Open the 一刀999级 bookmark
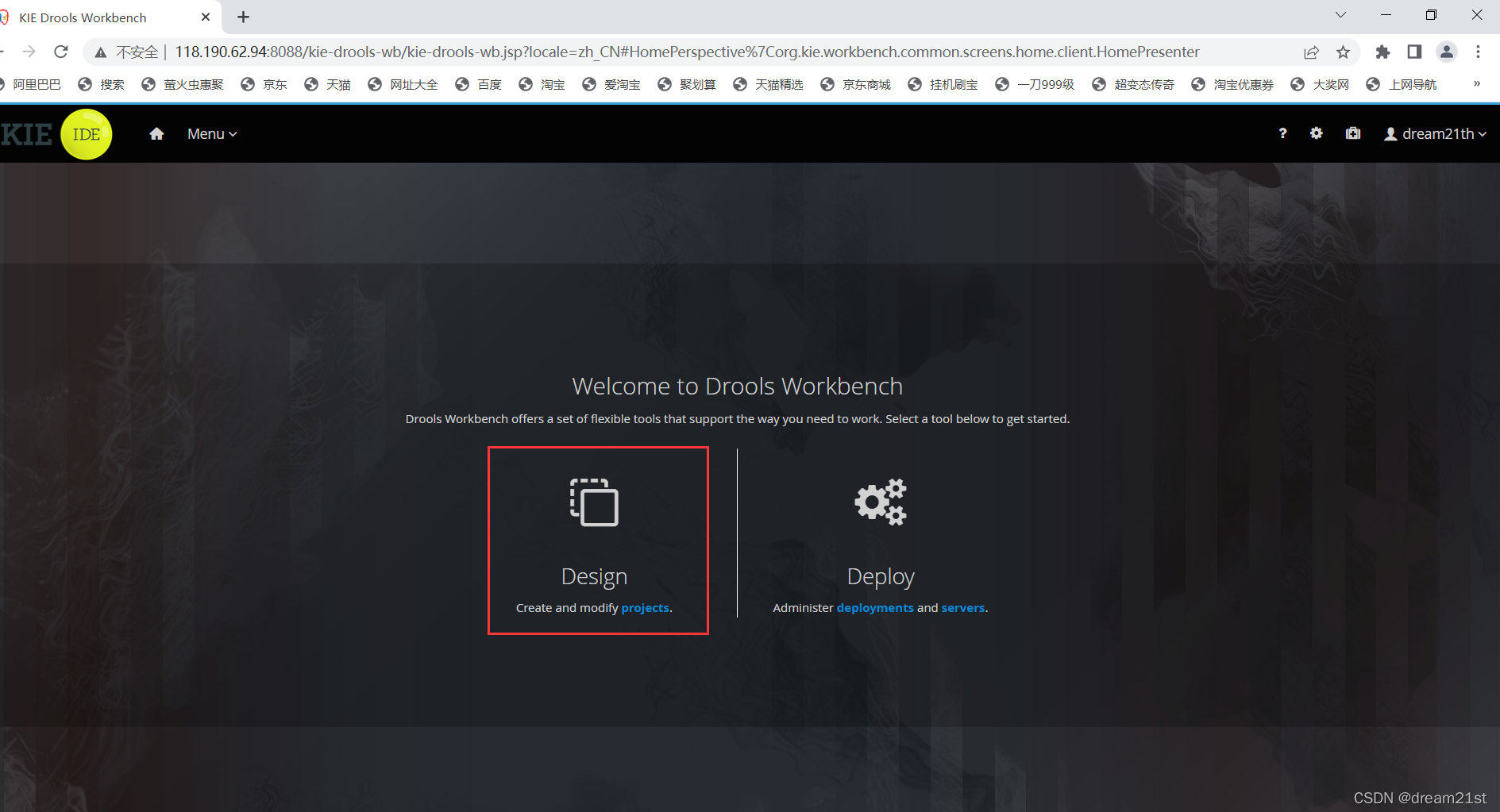This screenshot has width=1500, height=812. (x=1035, y=84)
